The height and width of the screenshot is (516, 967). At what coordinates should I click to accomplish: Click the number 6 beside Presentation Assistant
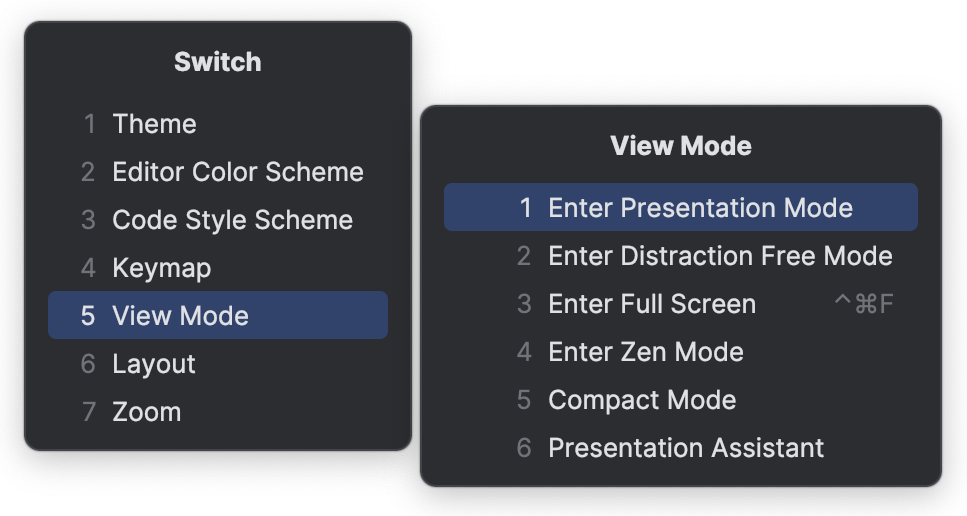pos(524,448)
